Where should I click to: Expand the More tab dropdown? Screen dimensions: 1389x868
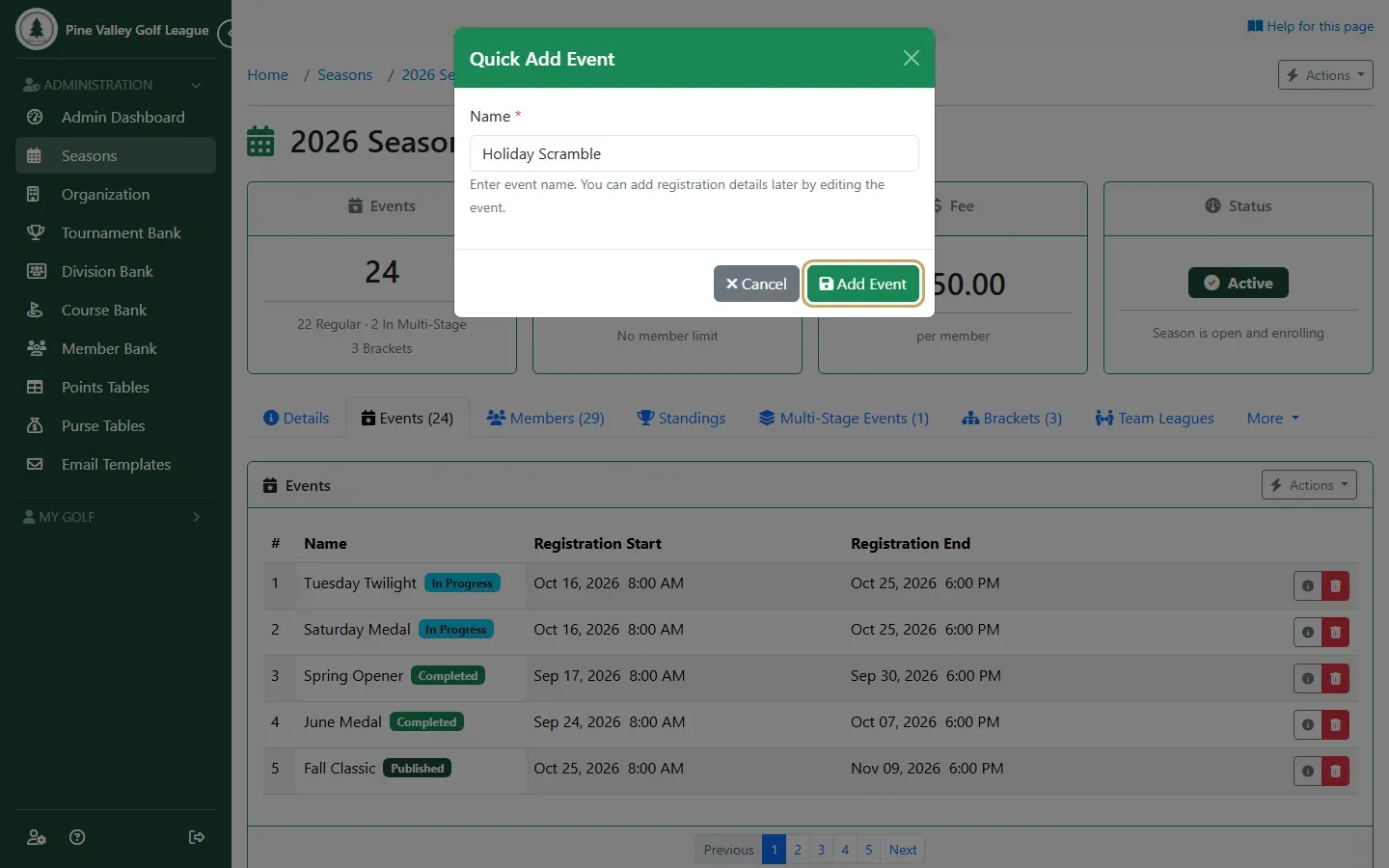pos(1272,418)
